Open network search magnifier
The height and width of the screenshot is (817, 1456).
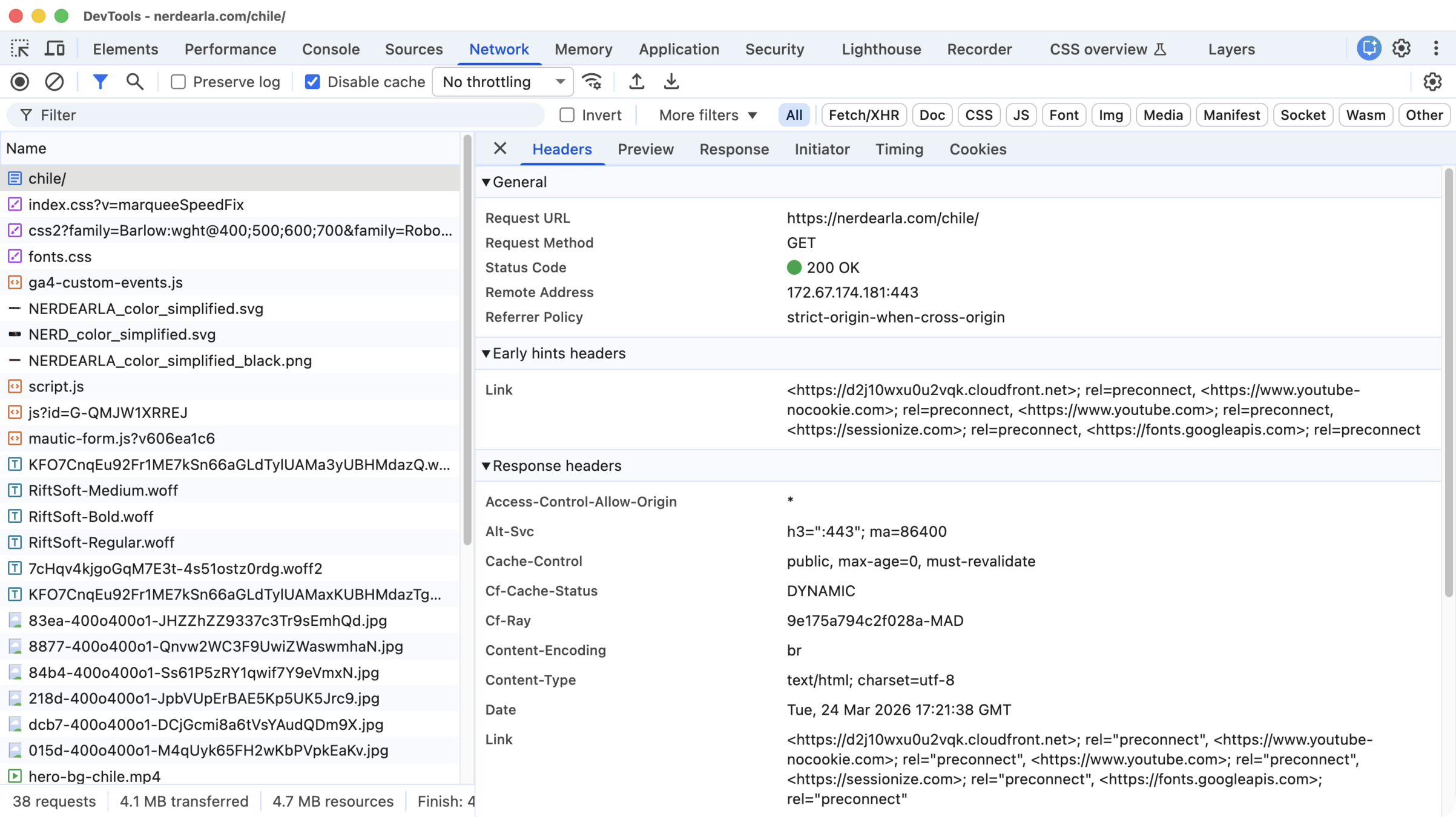tap(134, 82)
